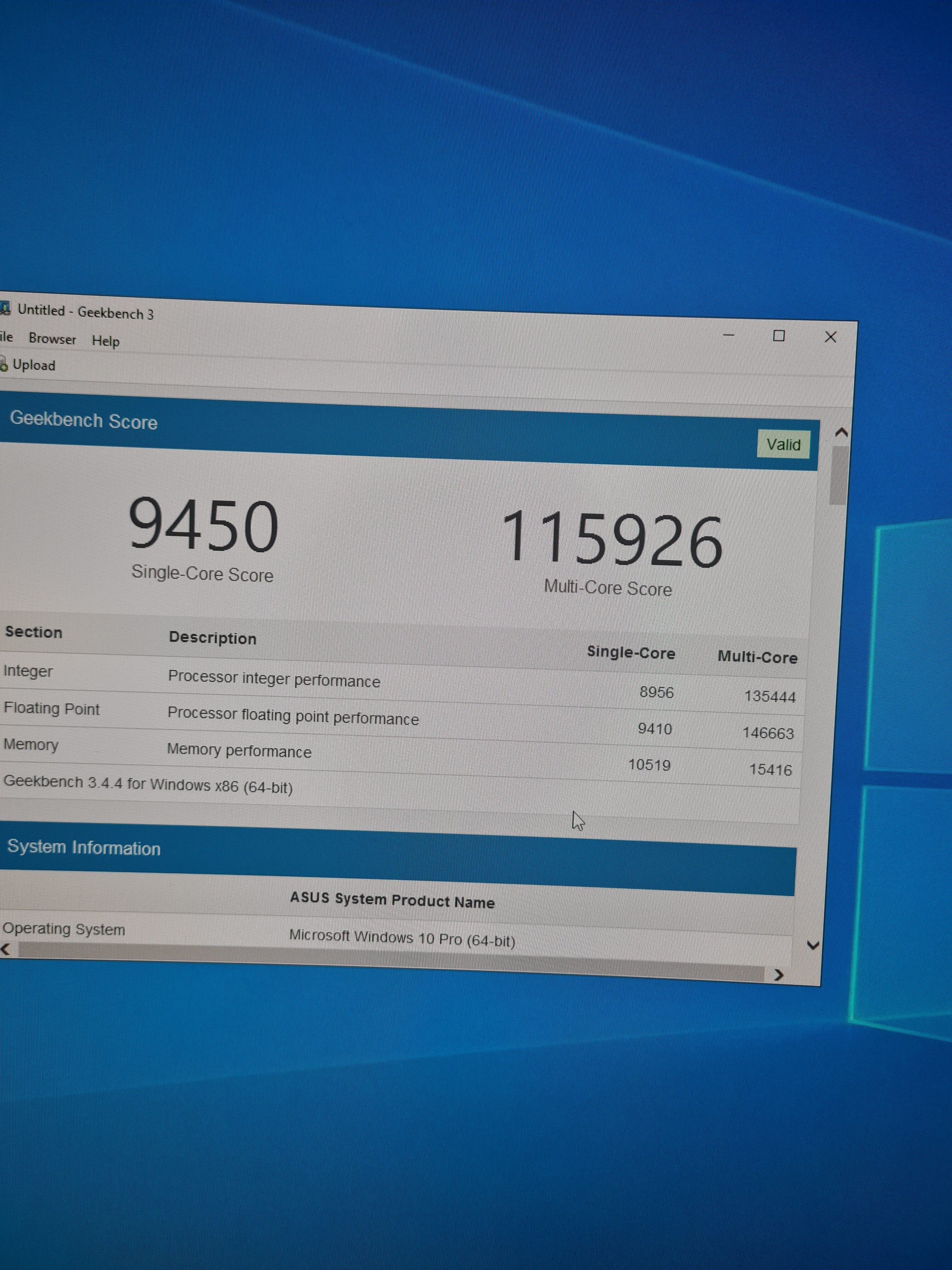The image size is (952, 1270).
Task: Click the vertical scrollbar thumb
Action: pyautogui.click(x=838, y=475)
